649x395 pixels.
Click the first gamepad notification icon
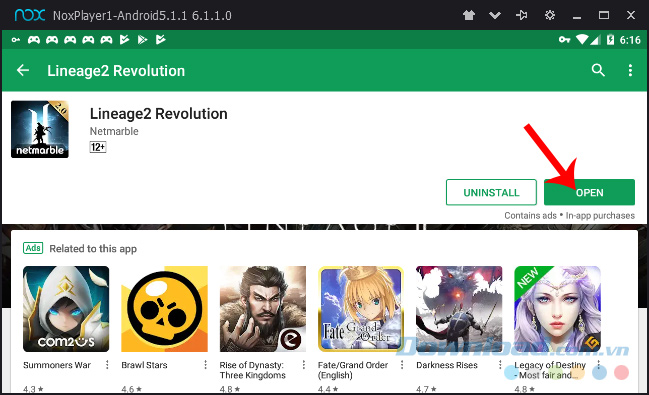(34, 40)
